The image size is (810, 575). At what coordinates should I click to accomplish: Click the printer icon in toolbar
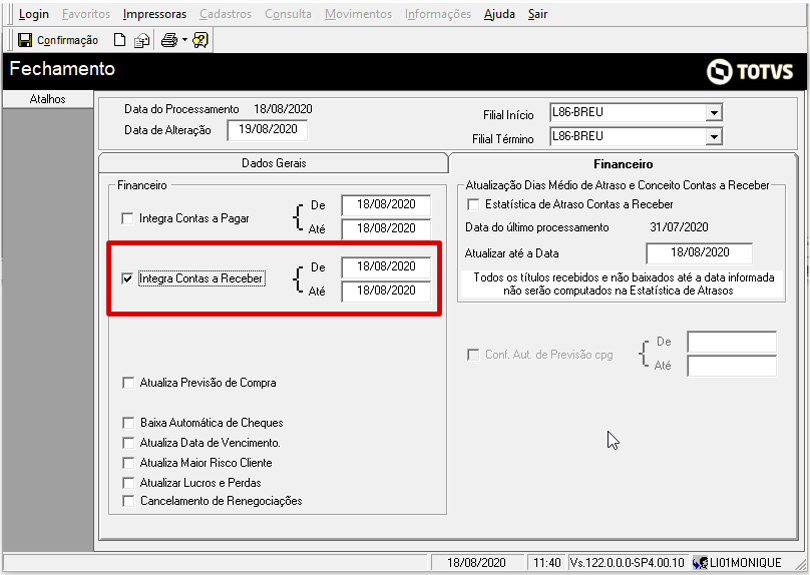(x=169, y=40)
